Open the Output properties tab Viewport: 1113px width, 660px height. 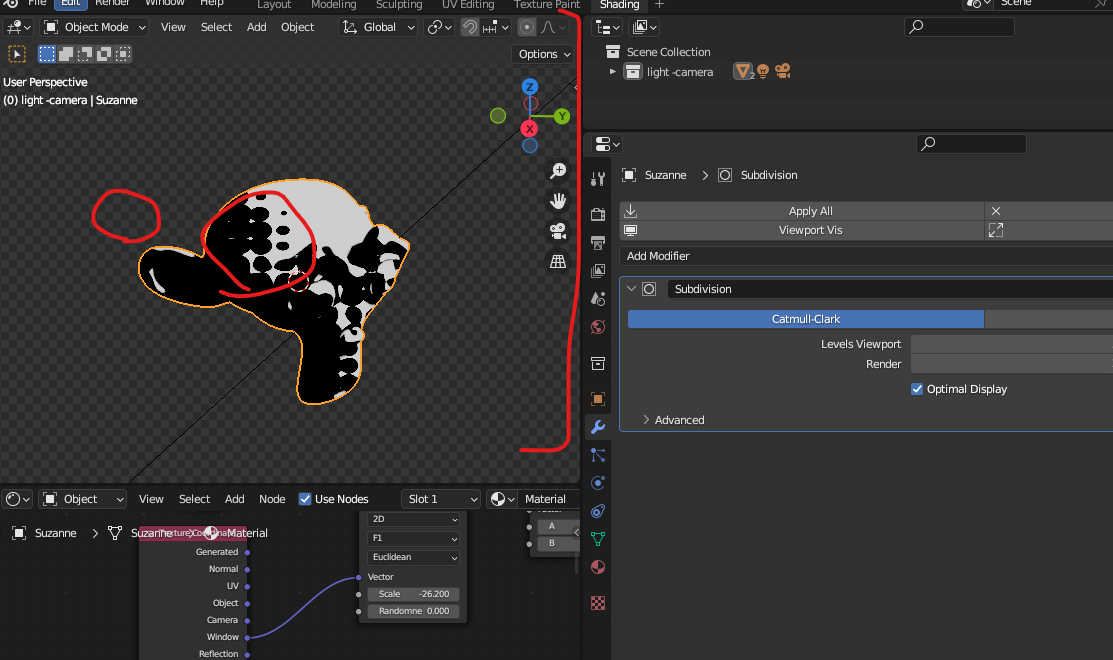point(598,243)
